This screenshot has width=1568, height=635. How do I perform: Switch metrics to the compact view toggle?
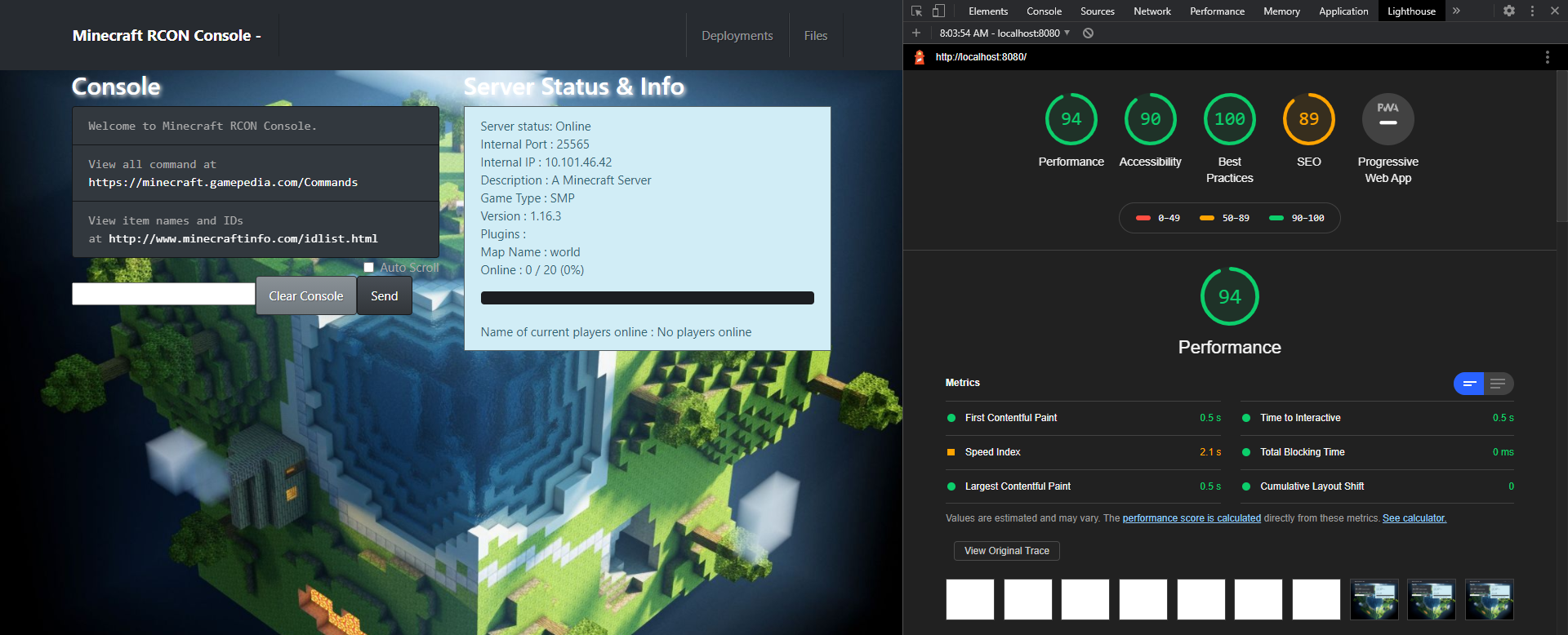[x=1468, y=384]
